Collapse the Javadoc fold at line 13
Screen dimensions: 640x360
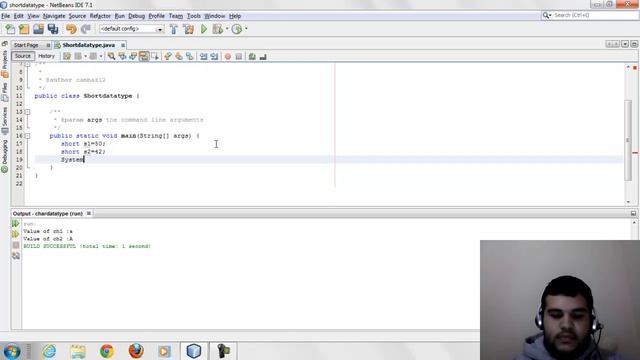tap(27, 111)
